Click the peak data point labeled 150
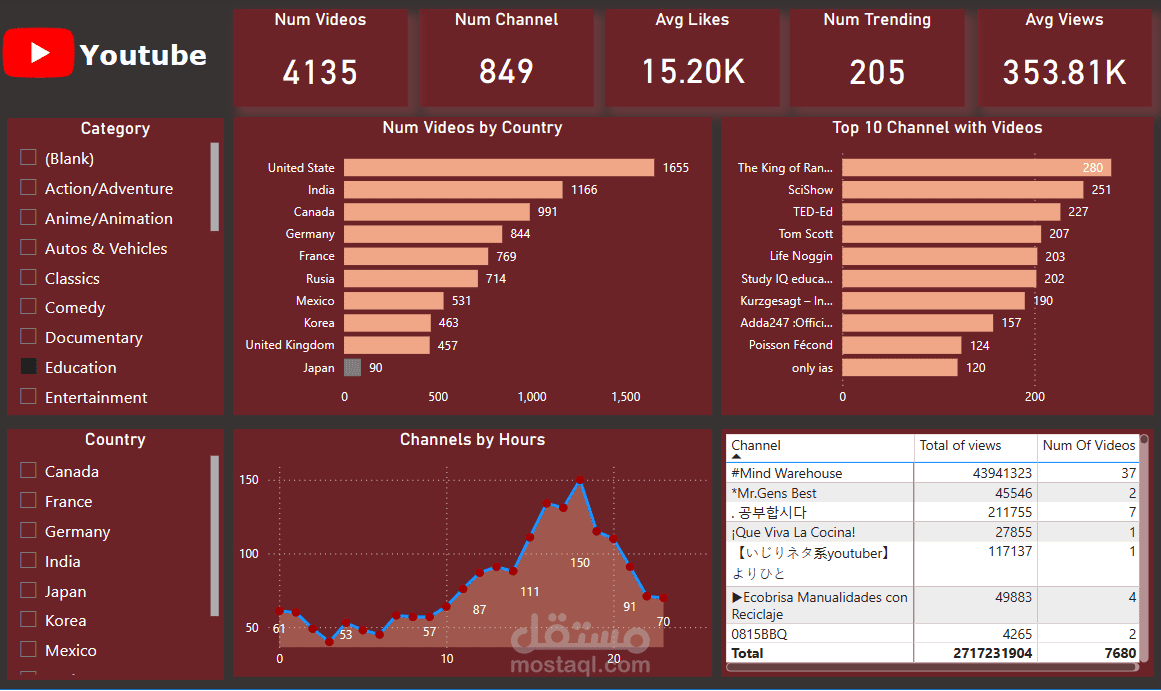This screenshot has width=1161, height=691. click(x=580, y=480)
